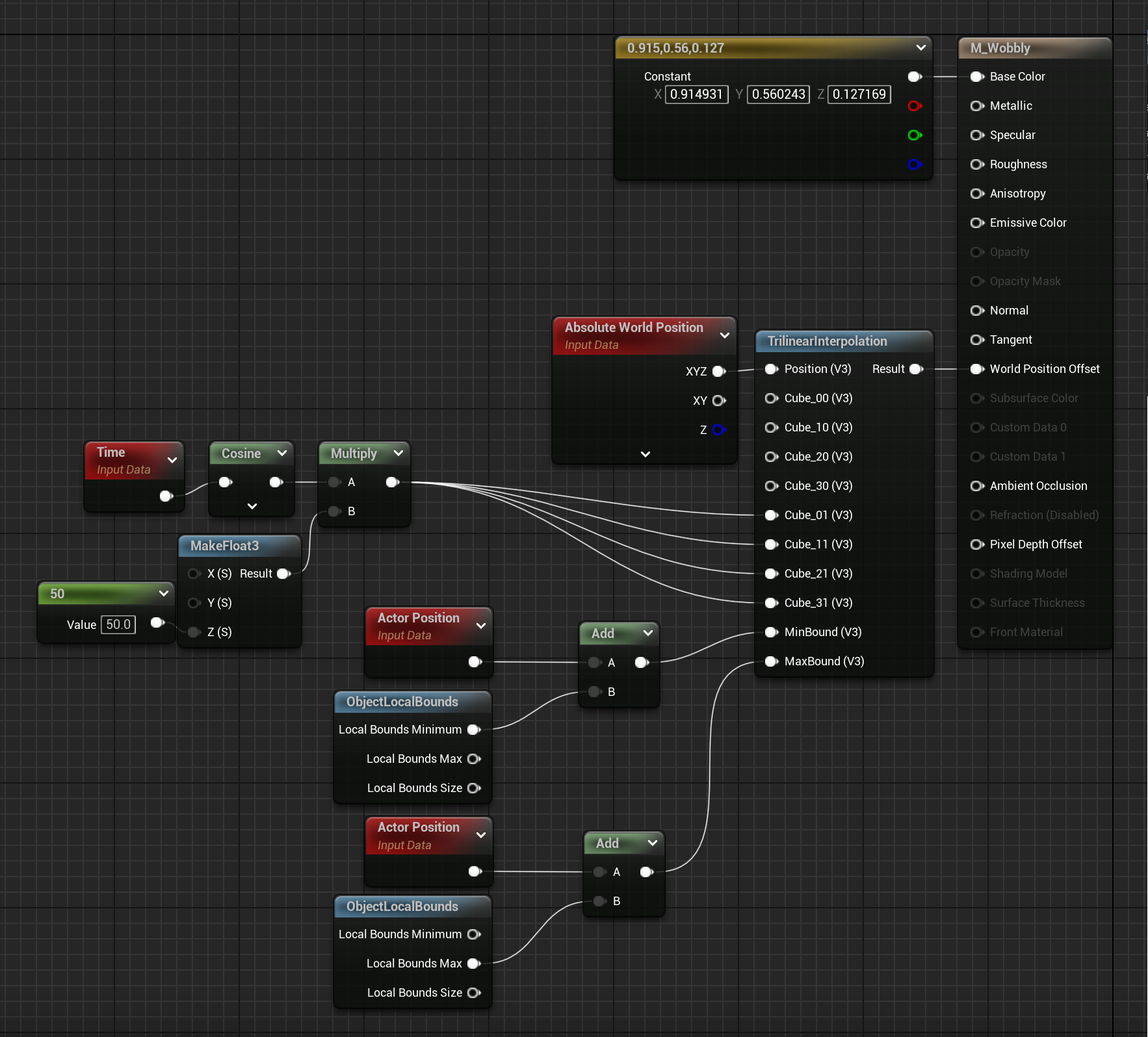
Task: Click the Anisotropy input pin
Action: point(977,194)
